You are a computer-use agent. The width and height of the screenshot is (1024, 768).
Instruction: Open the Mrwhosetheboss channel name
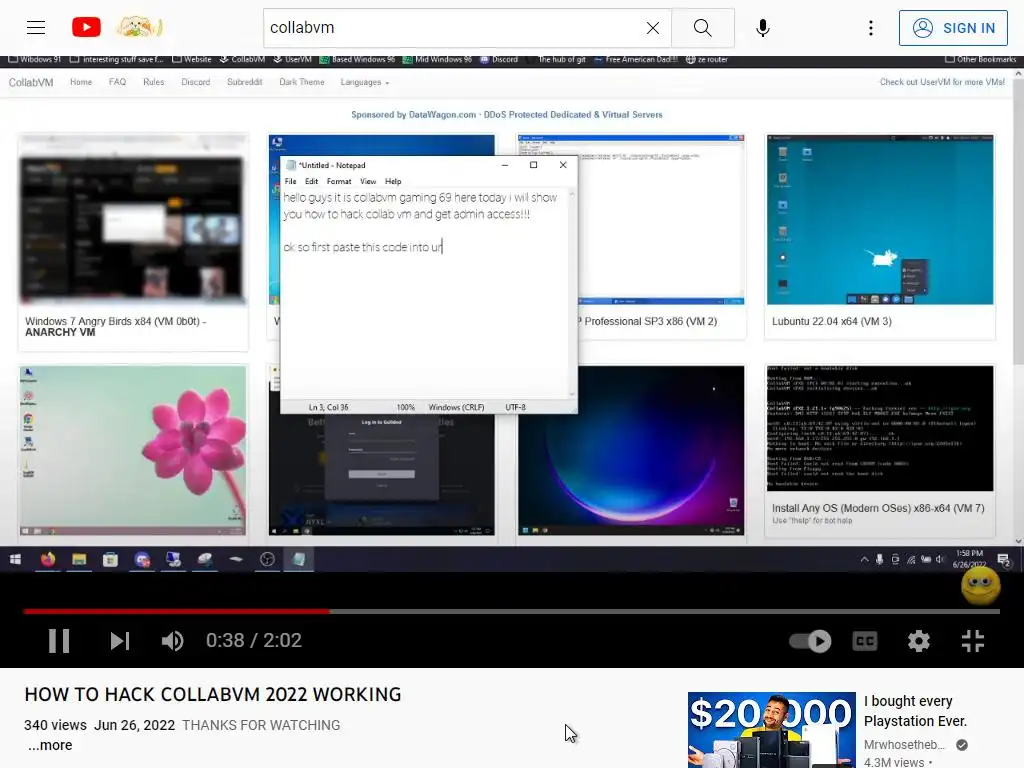pyautogui.click(x=904, y=744)
